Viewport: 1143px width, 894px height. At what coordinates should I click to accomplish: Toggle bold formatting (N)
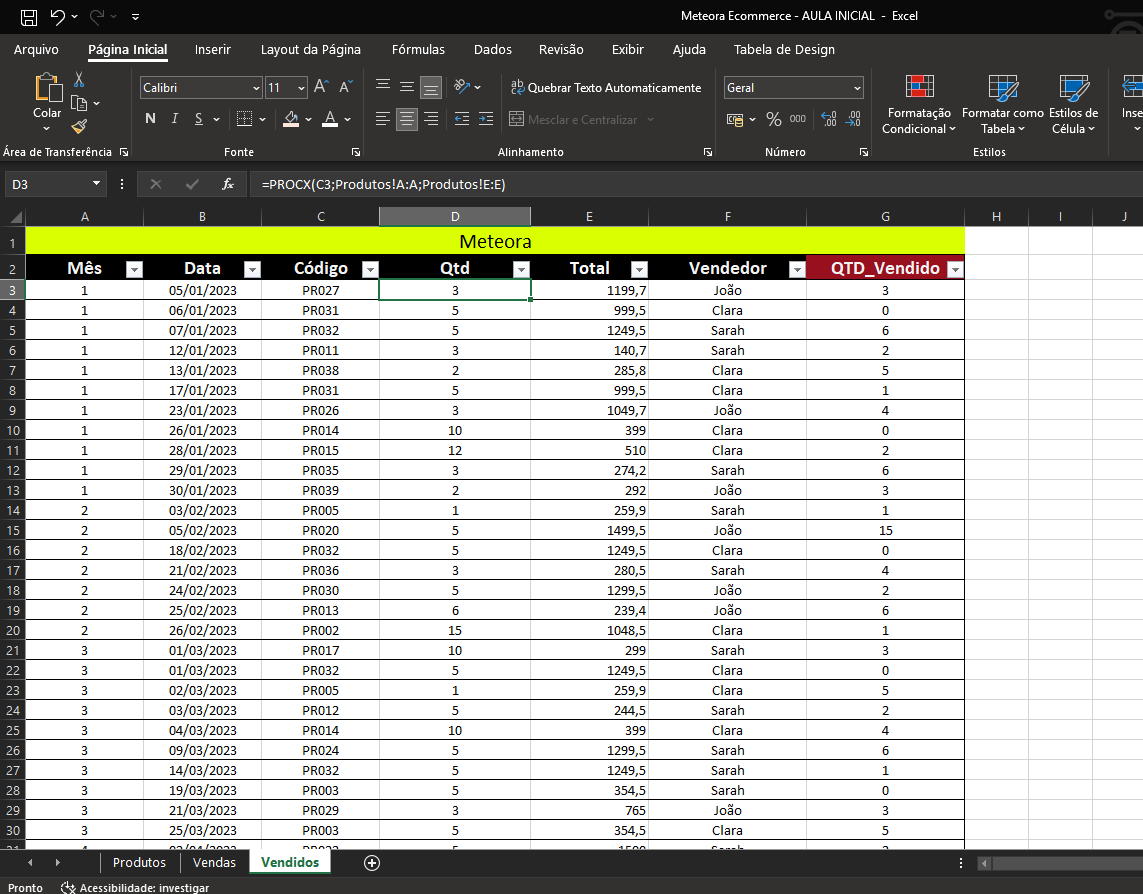pyautogui.click(x=150, y=119)
